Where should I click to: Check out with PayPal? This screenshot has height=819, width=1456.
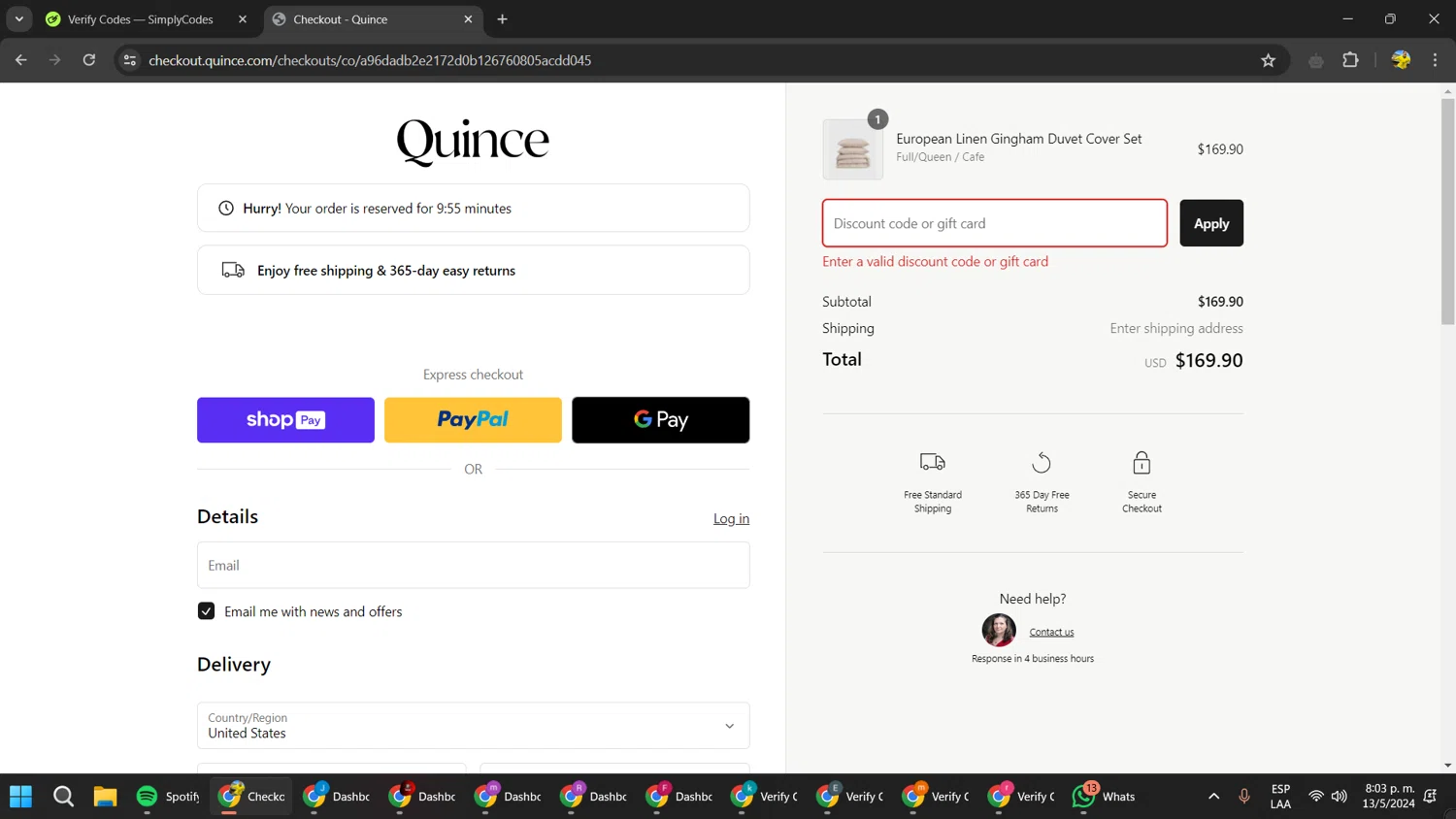(x=473, y=420)
